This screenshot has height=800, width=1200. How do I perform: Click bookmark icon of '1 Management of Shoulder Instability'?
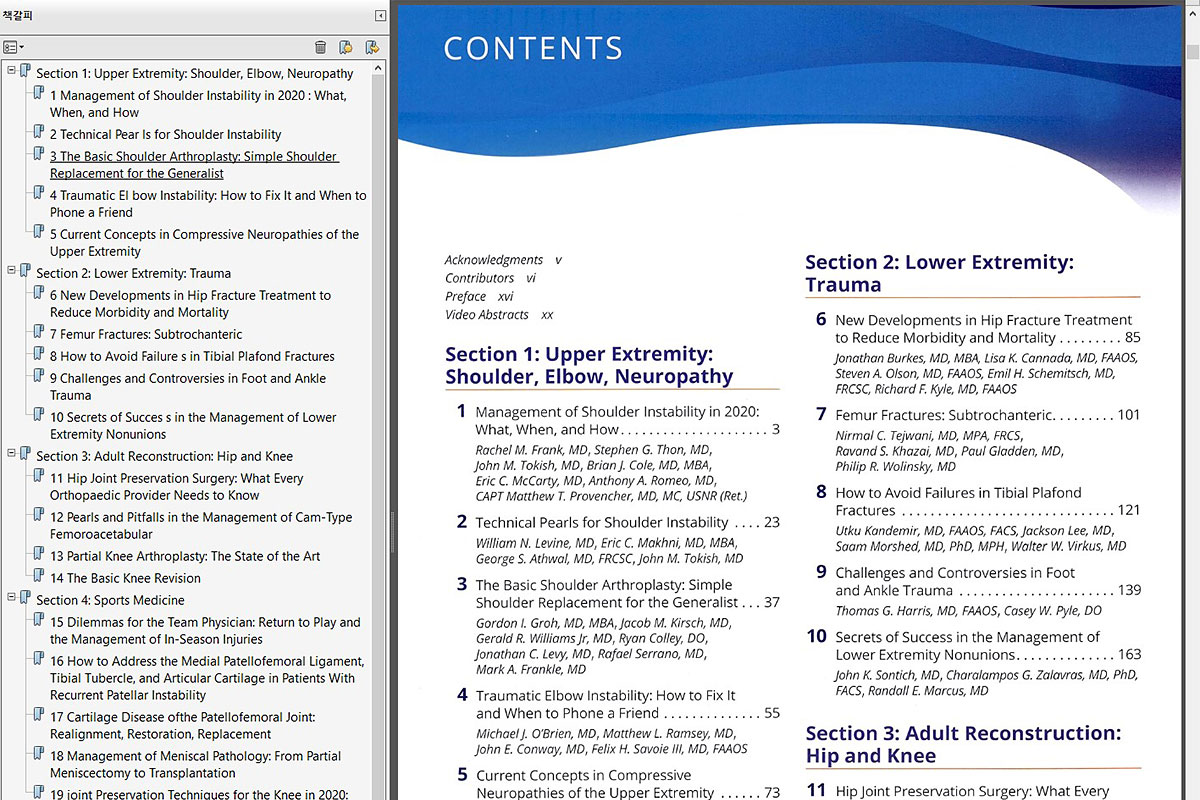(39, 93)
